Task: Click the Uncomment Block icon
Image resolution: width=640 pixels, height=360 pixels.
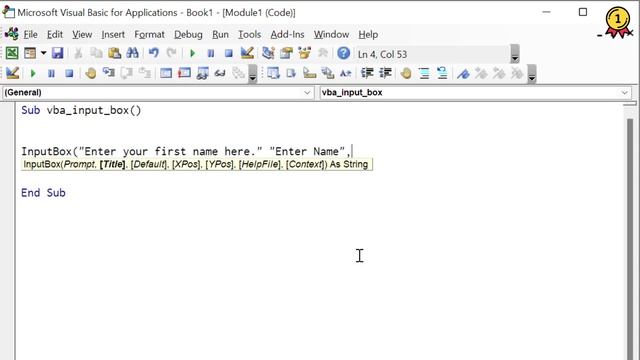Action: 442,73
